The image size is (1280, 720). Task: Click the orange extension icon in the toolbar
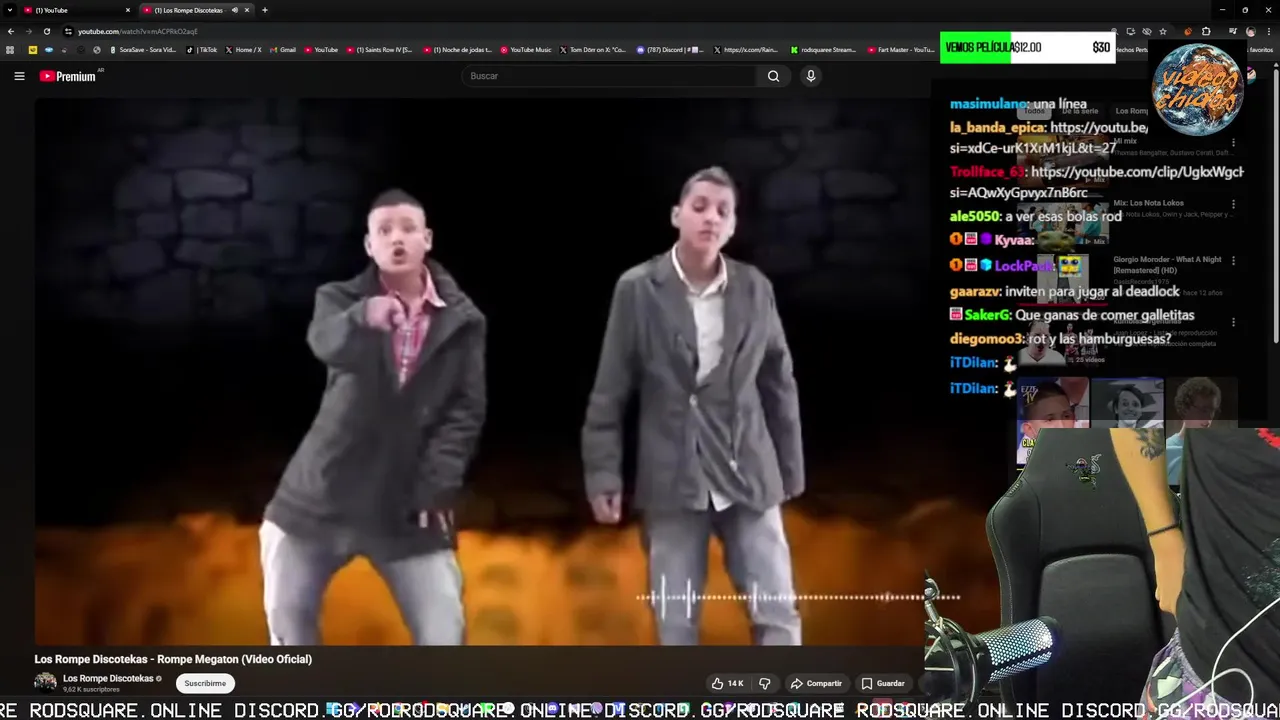click(1188, 31)
